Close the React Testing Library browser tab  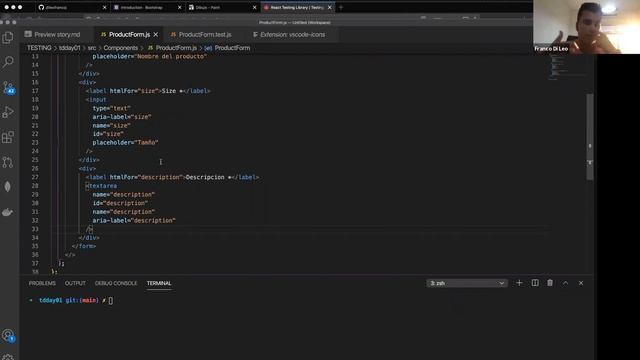(330, 7)
